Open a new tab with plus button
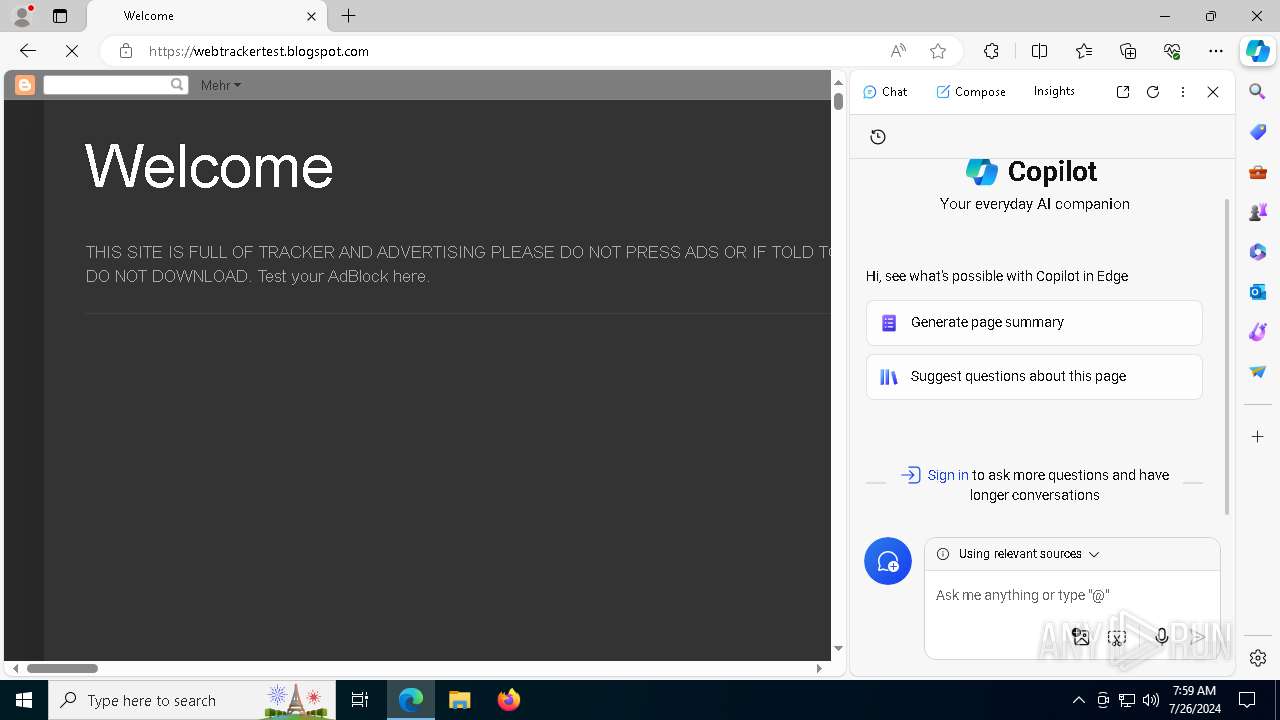The image size is (1280, 720). 348,16
